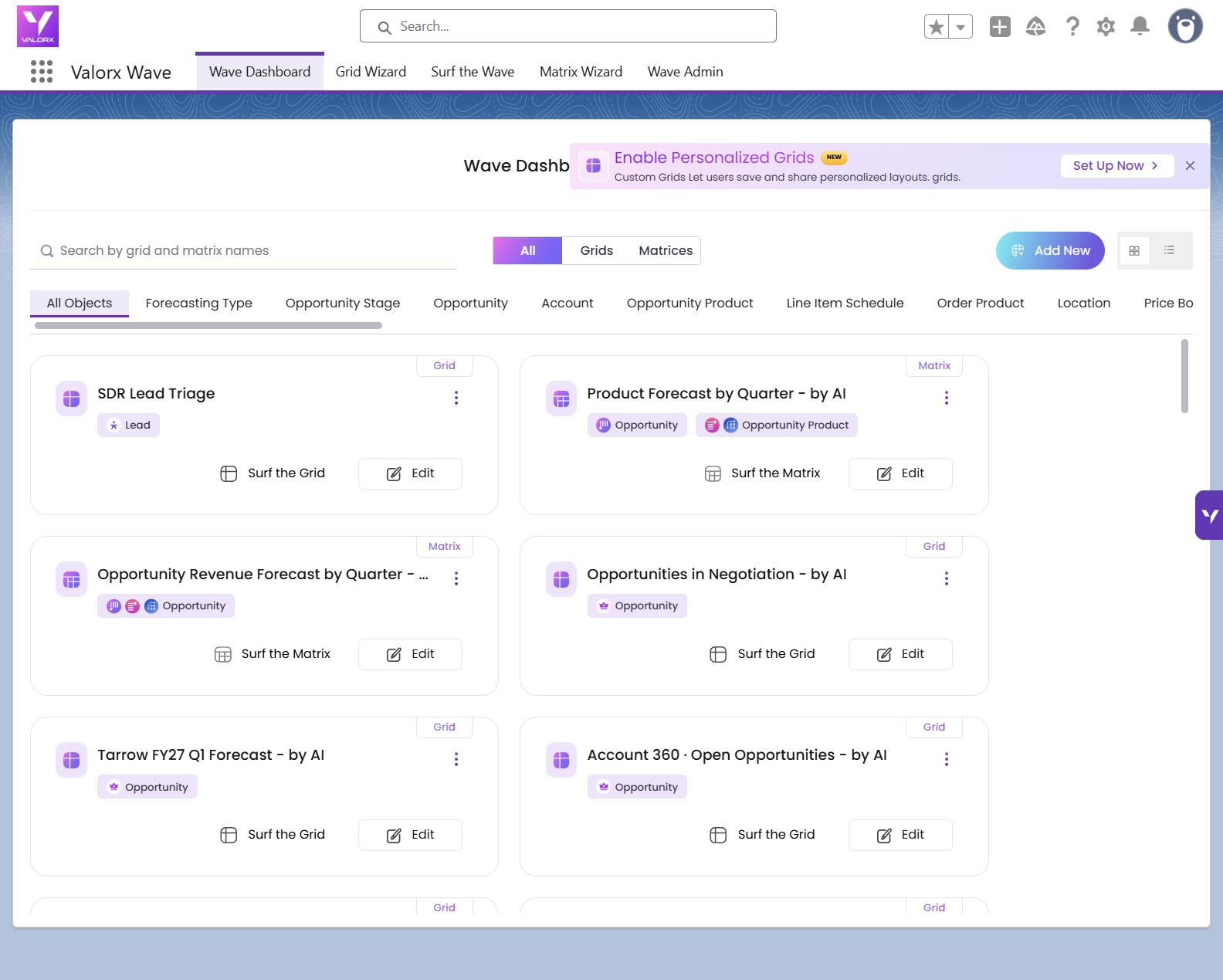This screenshot has width=1223, height=980.
Task: Click the Add New button
Action: coord(1050,251)
